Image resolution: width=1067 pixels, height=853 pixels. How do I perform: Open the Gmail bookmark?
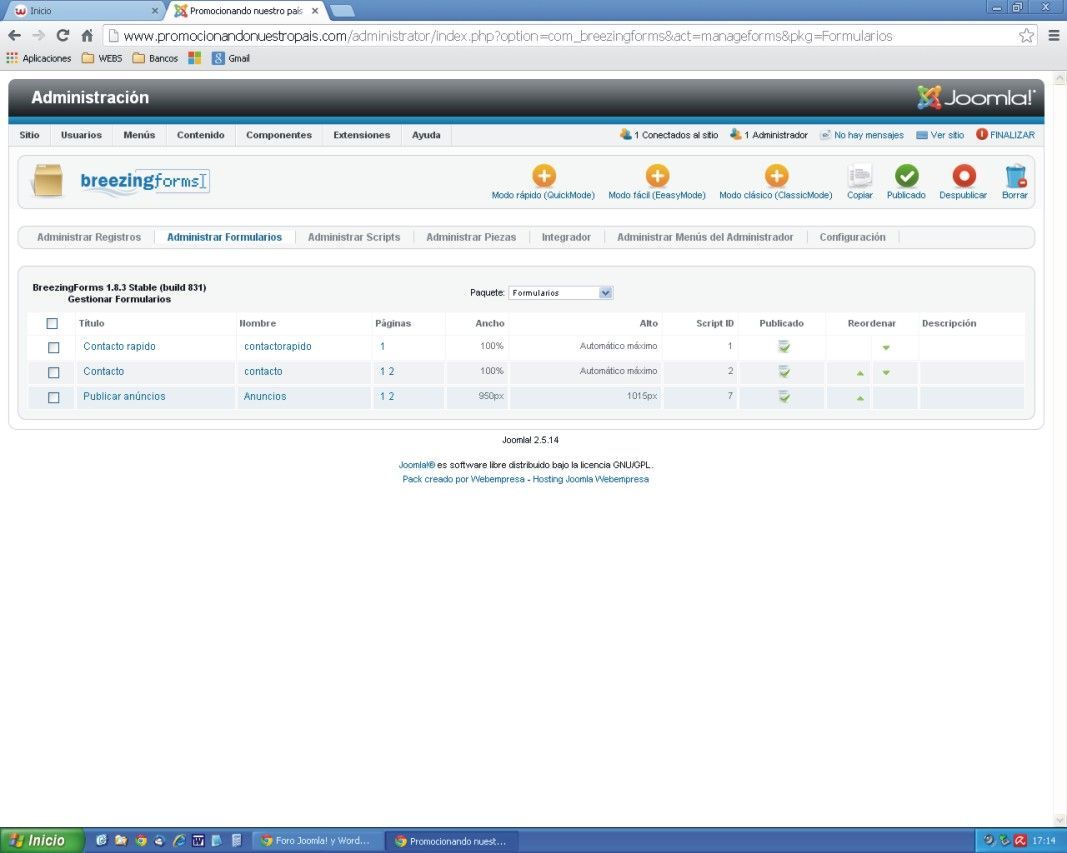pos(231,58)
